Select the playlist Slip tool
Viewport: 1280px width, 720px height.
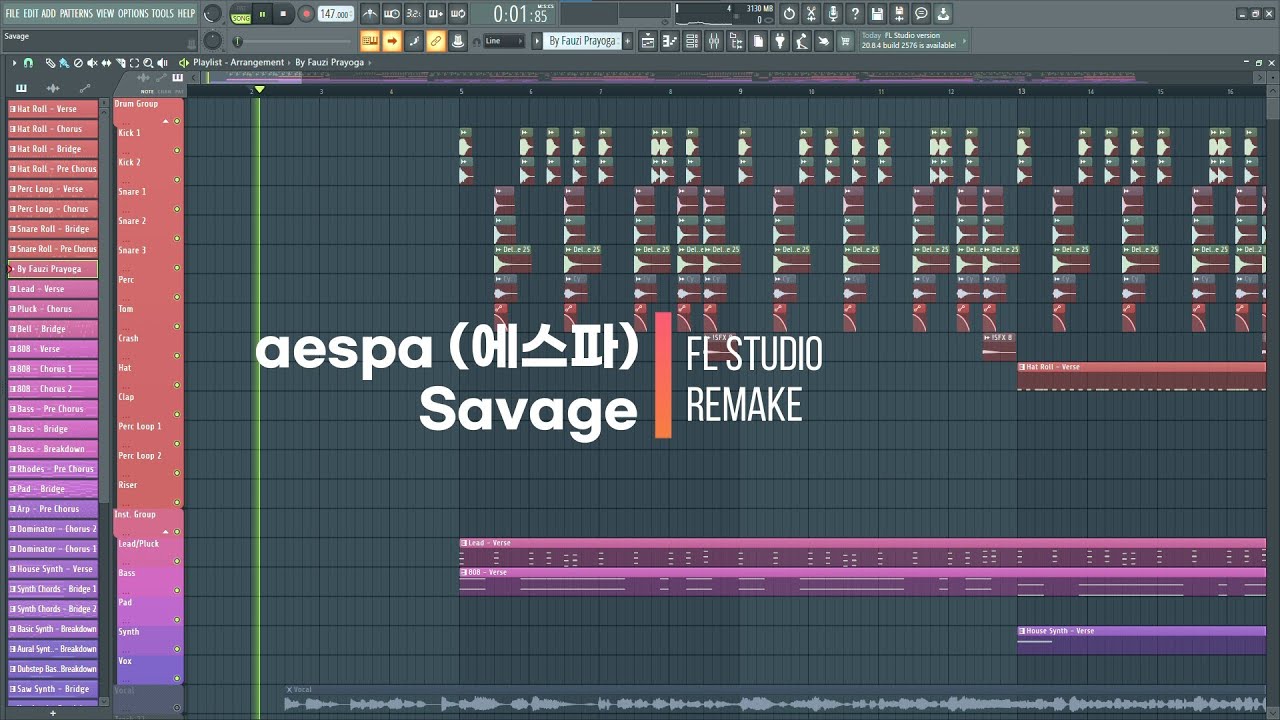tap(106, 63)
